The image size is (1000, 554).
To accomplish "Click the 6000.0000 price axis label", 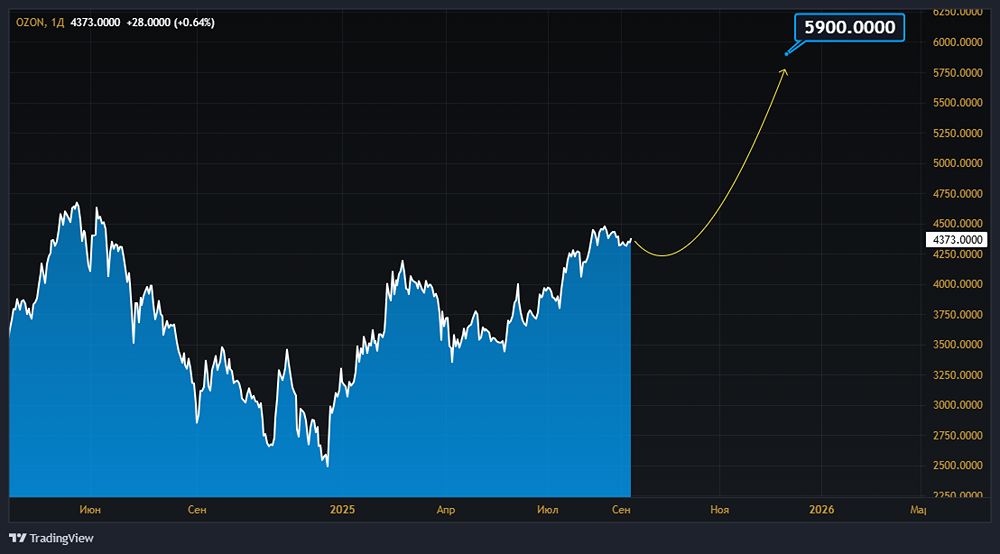I will [957, 42].
